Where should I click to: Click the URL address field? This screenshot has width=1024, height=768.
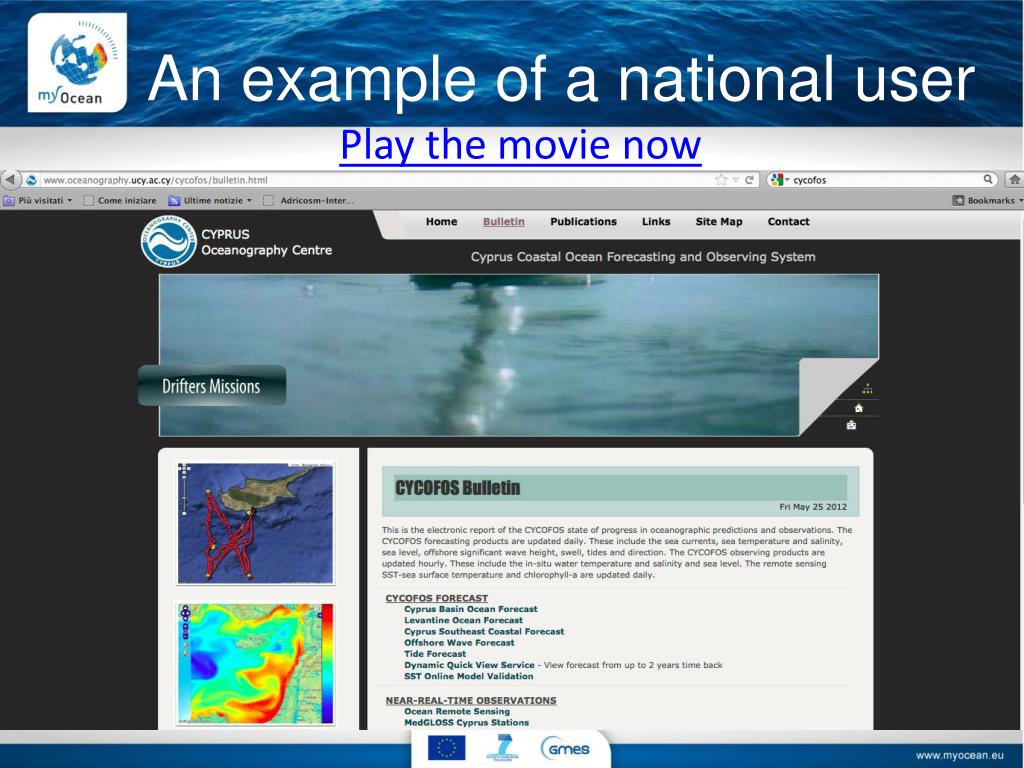(381, 180)
